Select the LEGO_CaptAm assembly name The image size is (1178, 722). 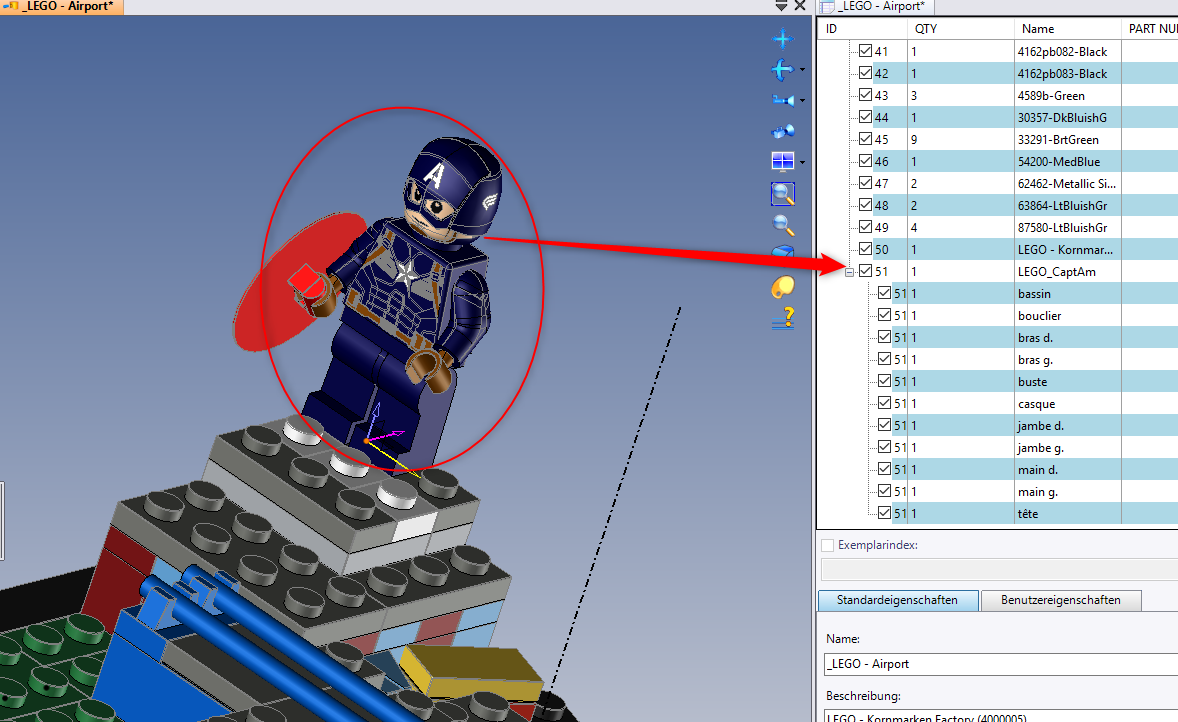pyautogui.click(x=1056, y=272)
